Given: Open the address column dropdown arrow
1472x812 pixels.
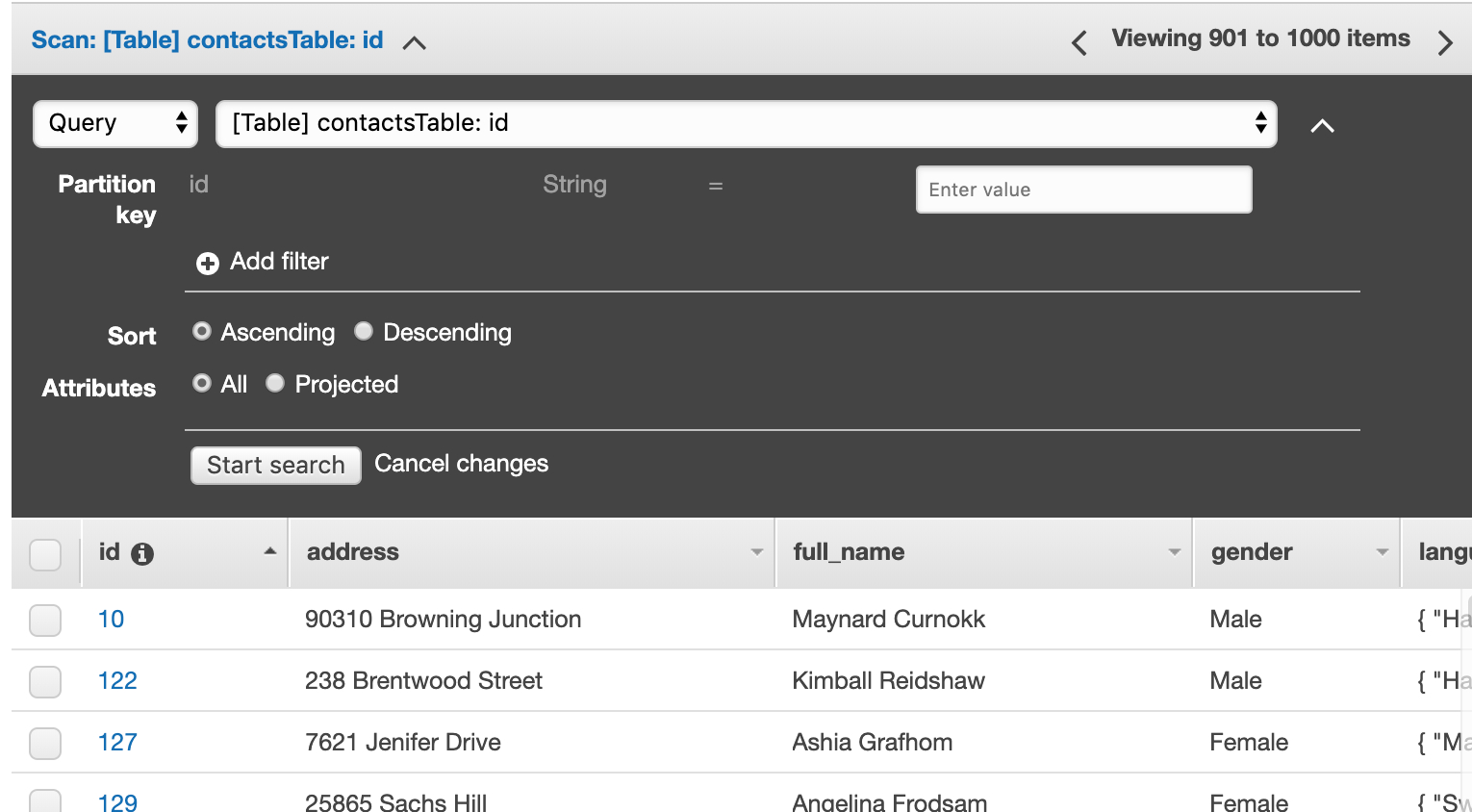Looking at the screenshot, I should [757, 552].
